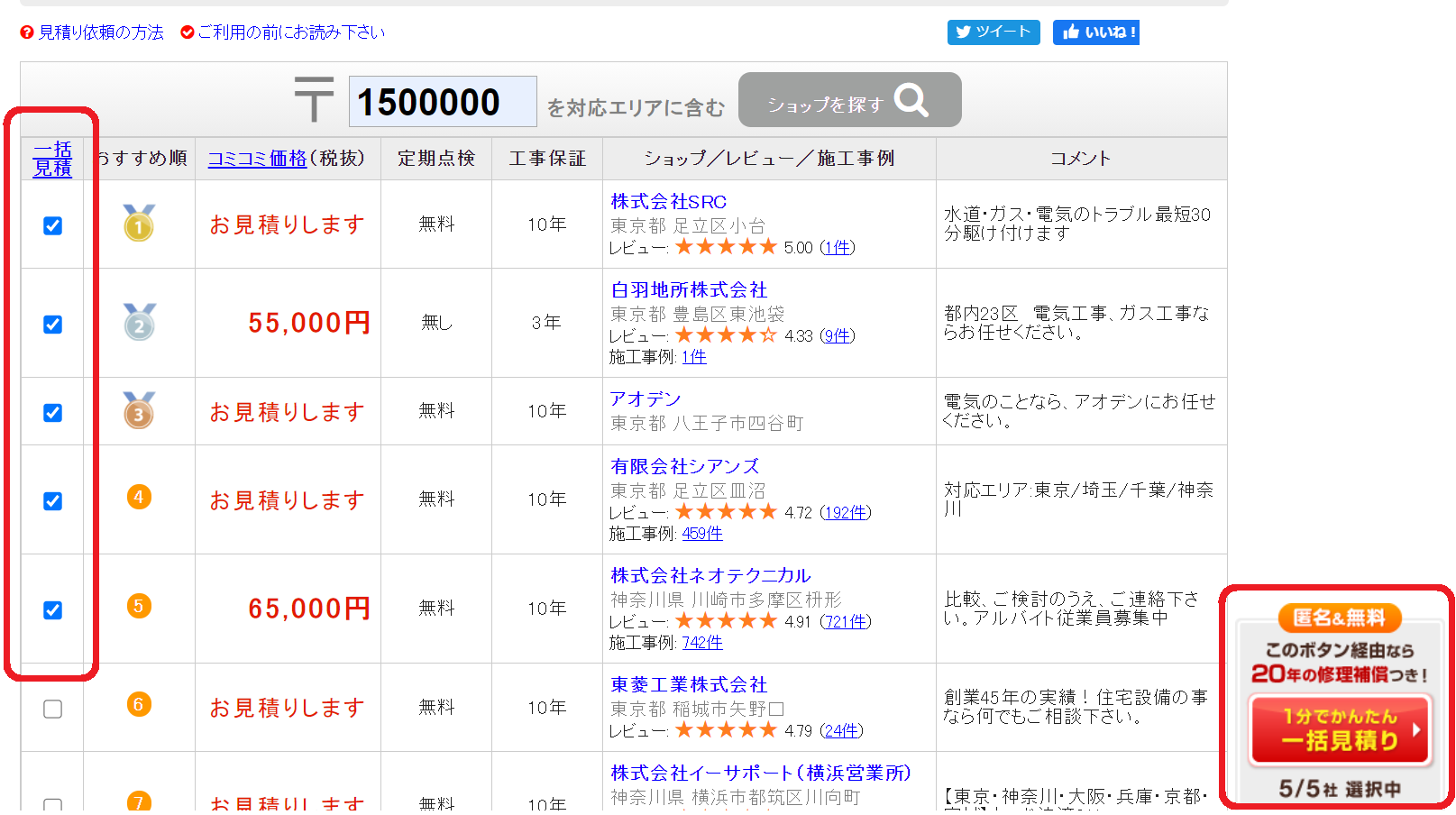
Task: Open the 24件 reviews link
Action: [x=842, y=730]
